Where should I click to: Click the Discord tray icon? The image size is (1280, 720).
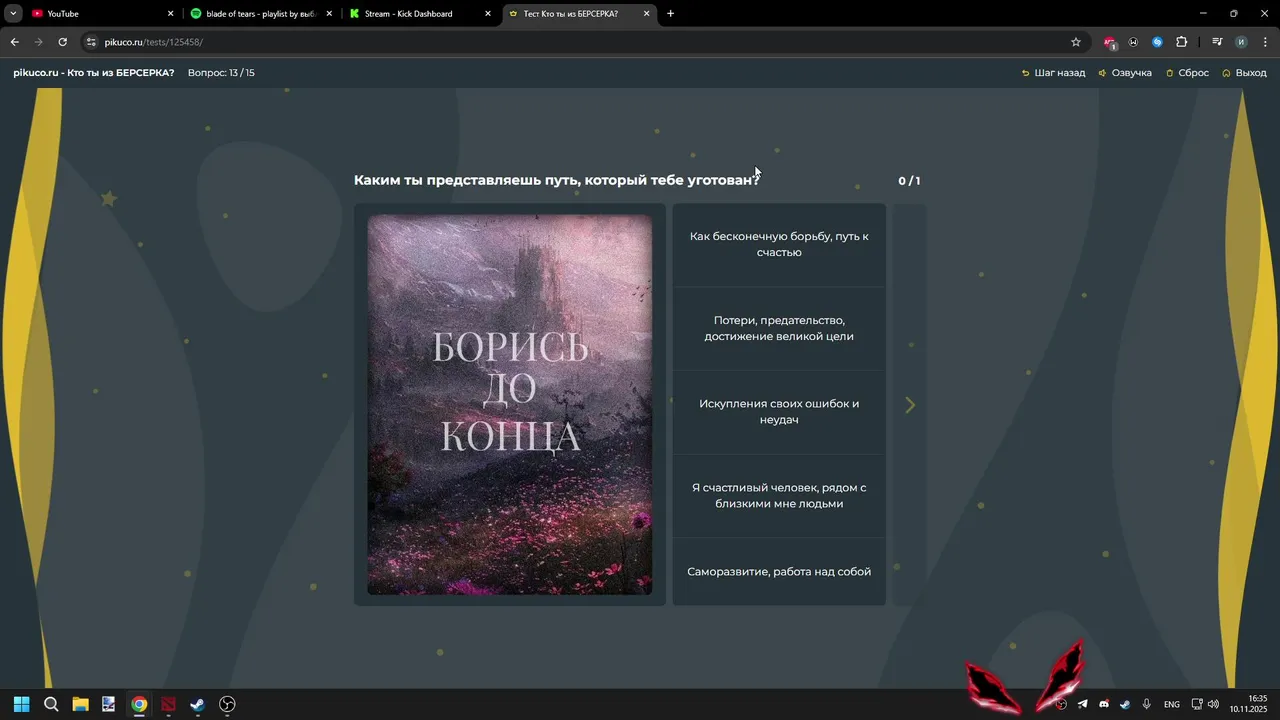tap(1104, 704)
